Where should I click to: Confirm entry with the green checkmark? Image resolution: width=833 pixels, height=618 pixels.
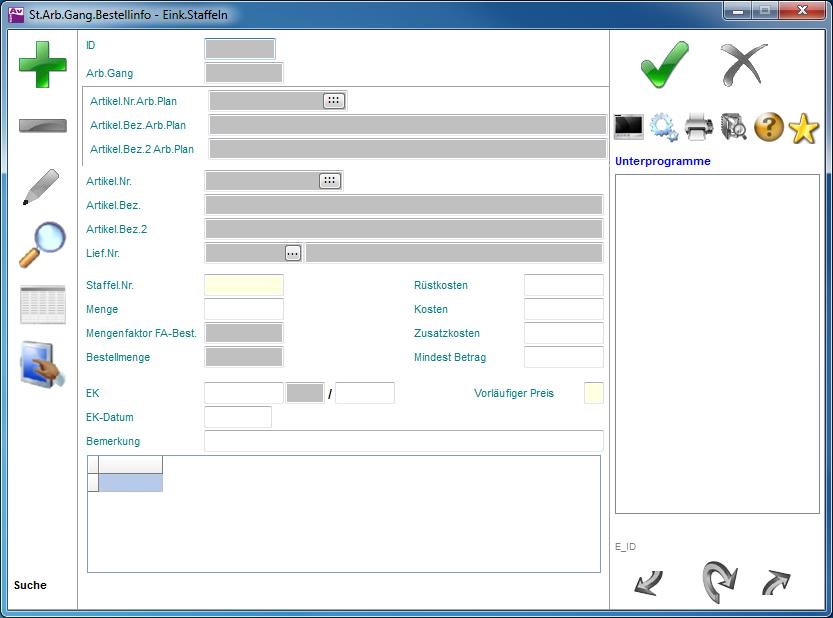tap(664, 65)
